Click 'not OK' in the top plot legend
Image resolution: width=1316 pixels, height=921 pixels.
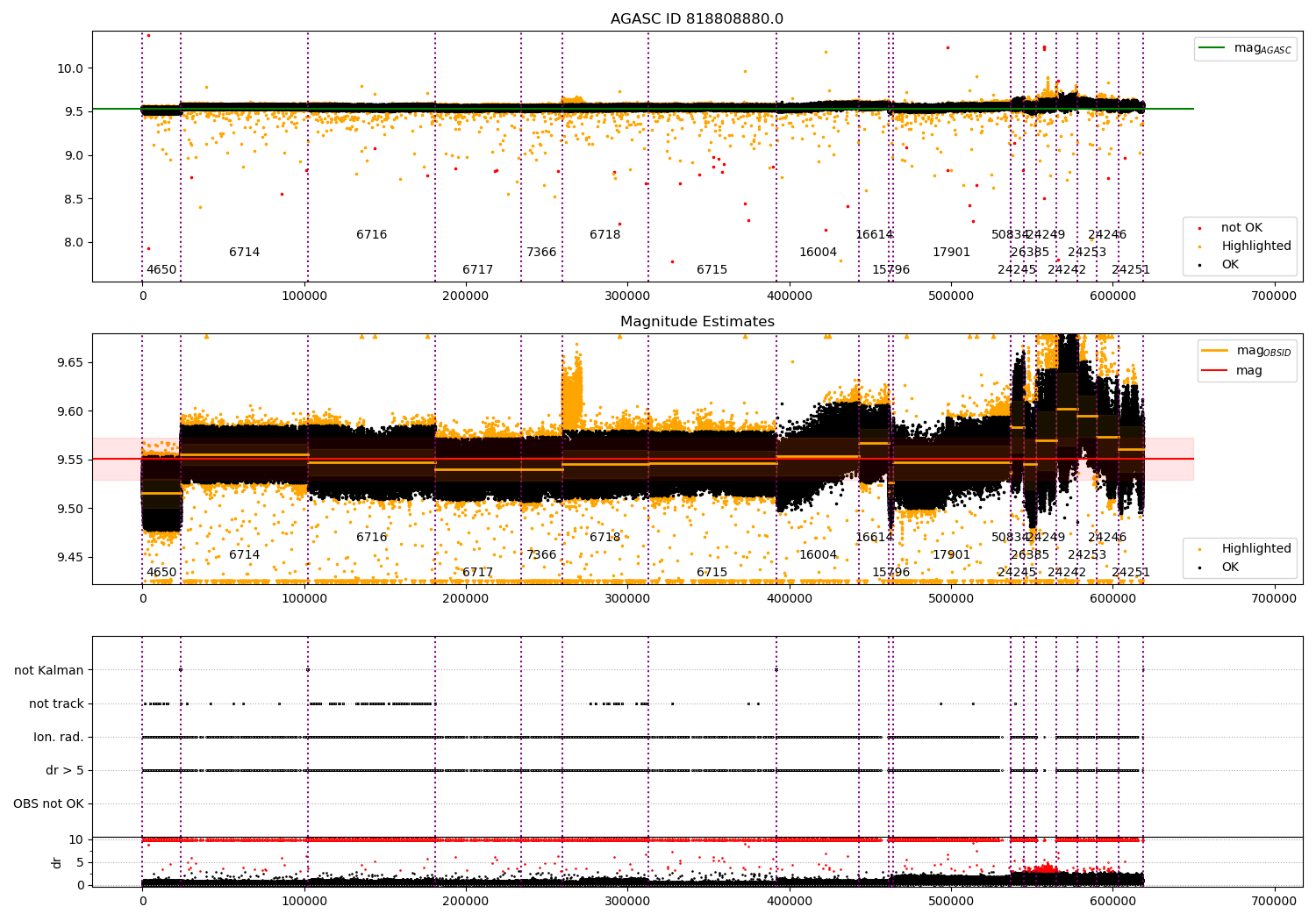[1240, 228]
